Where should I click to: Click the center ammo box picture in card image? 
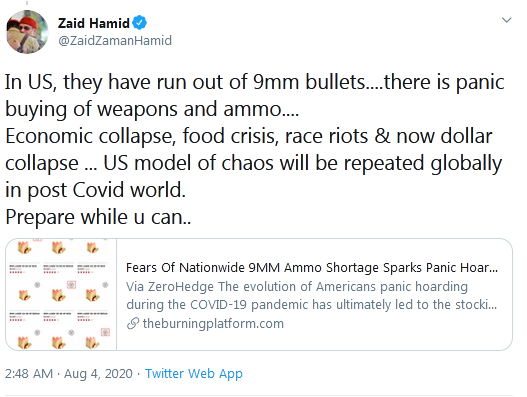pyautogui.click(x=58, y=295)
